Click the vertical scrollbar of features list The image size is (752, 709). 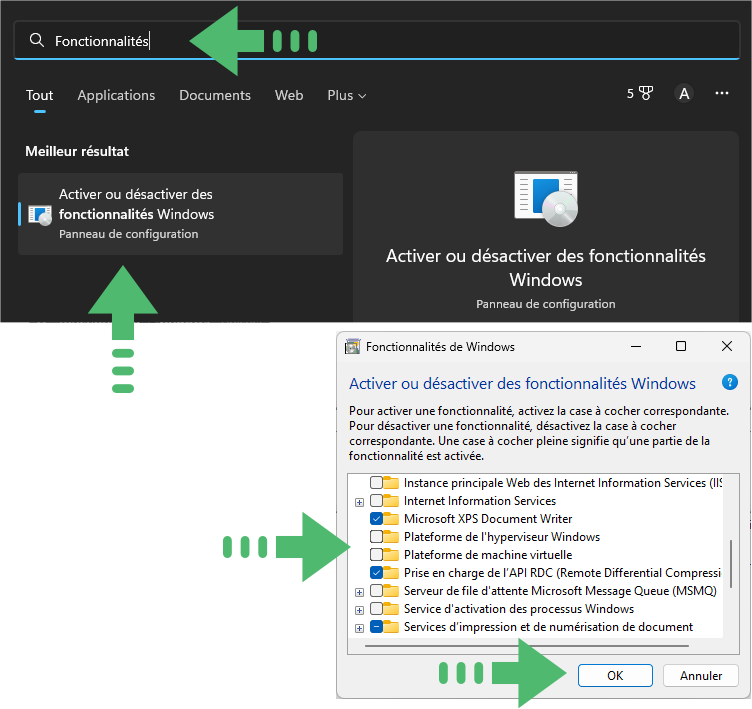(x=731, y=564)
